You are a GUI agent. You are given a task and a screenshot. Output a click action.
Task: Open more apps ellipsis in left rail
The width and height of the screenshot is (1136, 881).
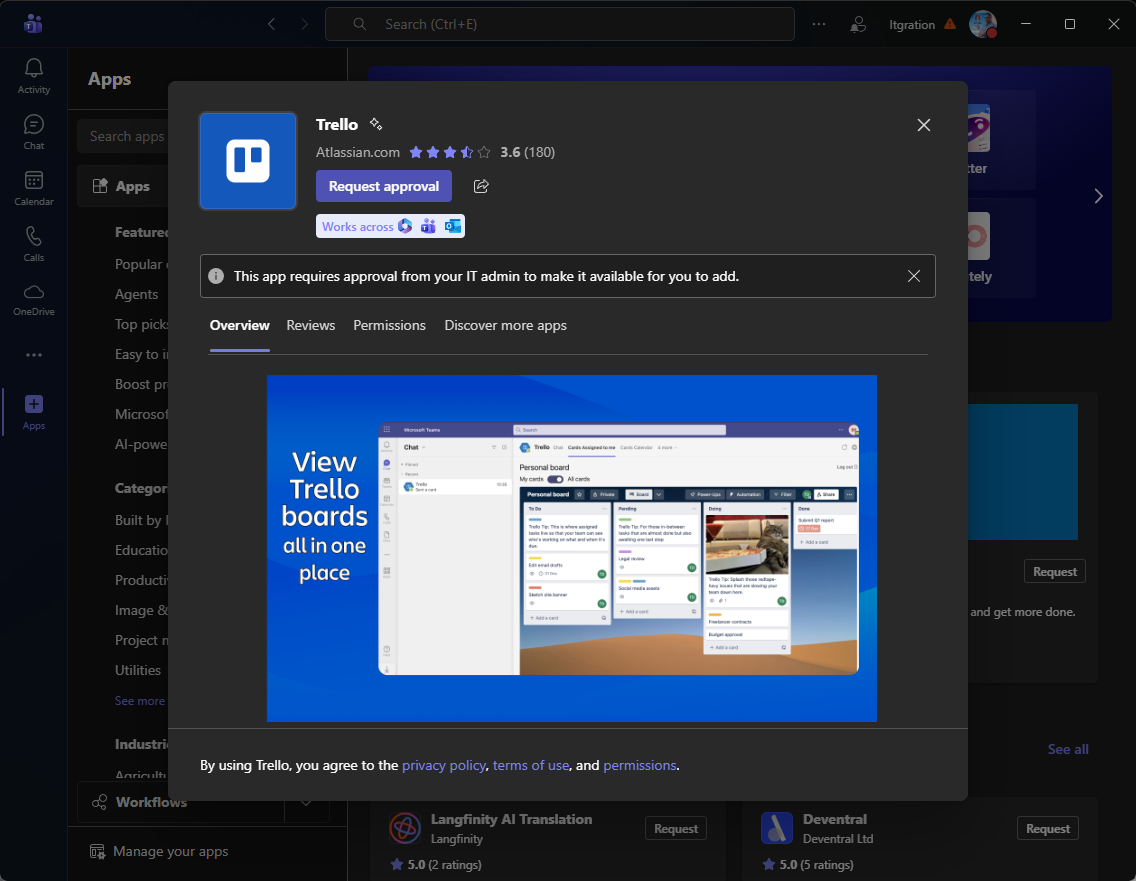34,355
